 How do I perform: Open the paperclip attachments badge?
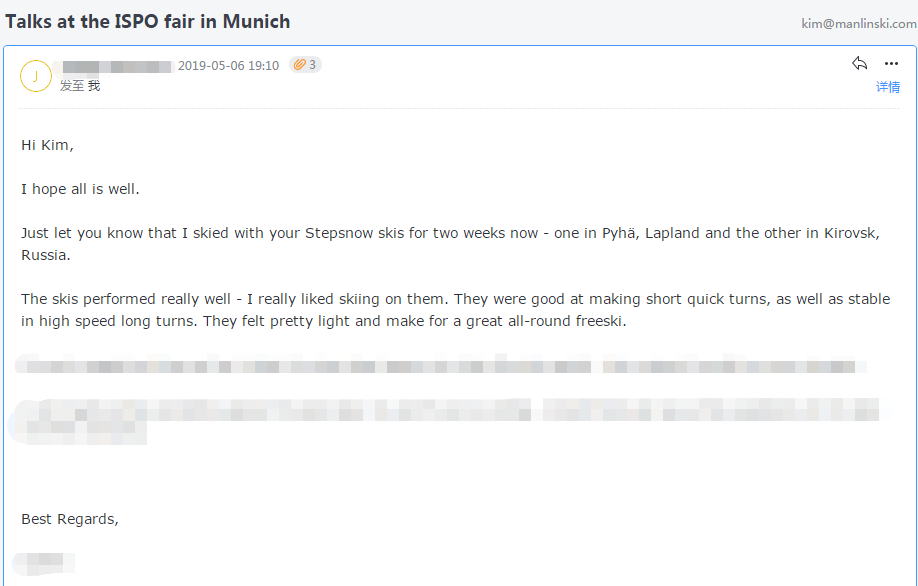tap(299, 65)
